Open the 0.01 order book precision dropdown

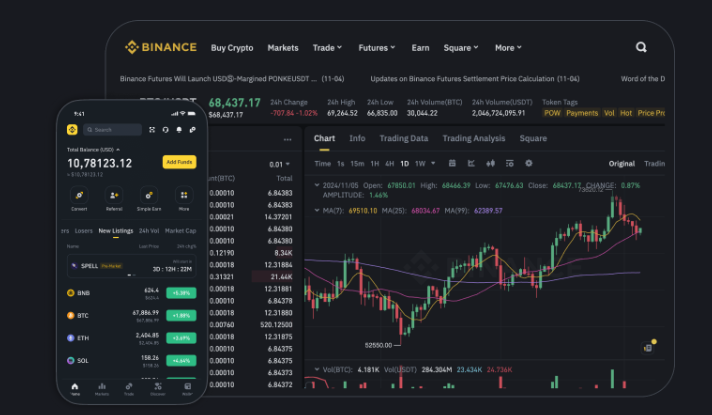279,164
